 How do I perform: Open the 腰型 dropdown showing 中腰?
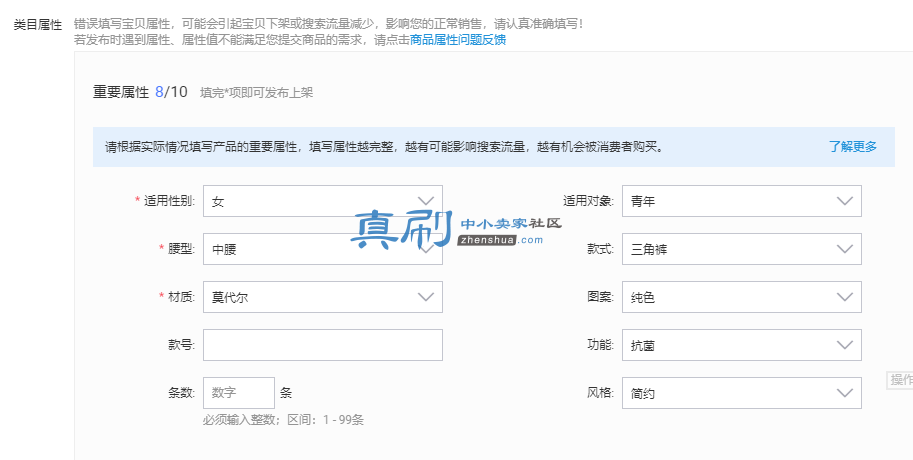[323, 249]
